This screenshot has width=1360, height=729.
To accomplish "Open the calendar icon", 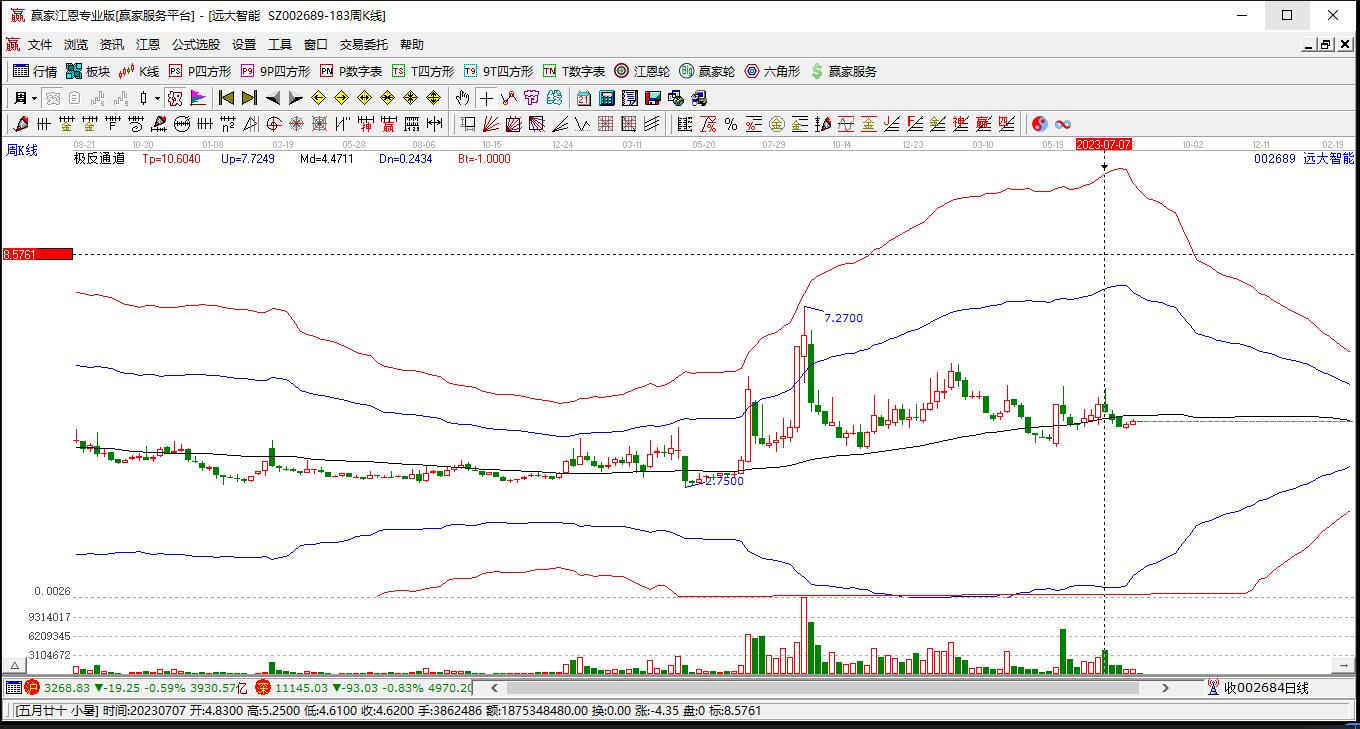I will click(584, 98).
